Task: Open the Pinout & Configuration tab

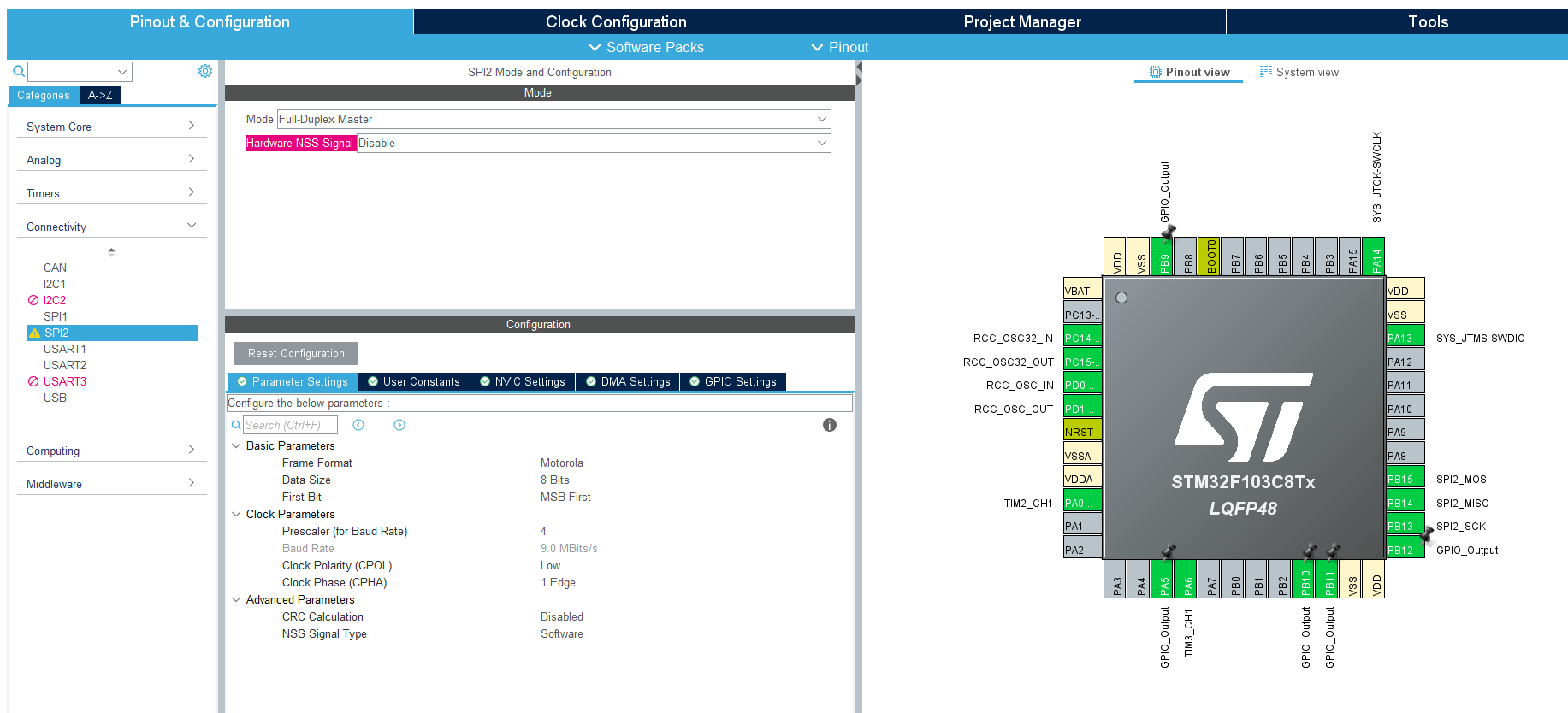Action: (x=210, y=21)
